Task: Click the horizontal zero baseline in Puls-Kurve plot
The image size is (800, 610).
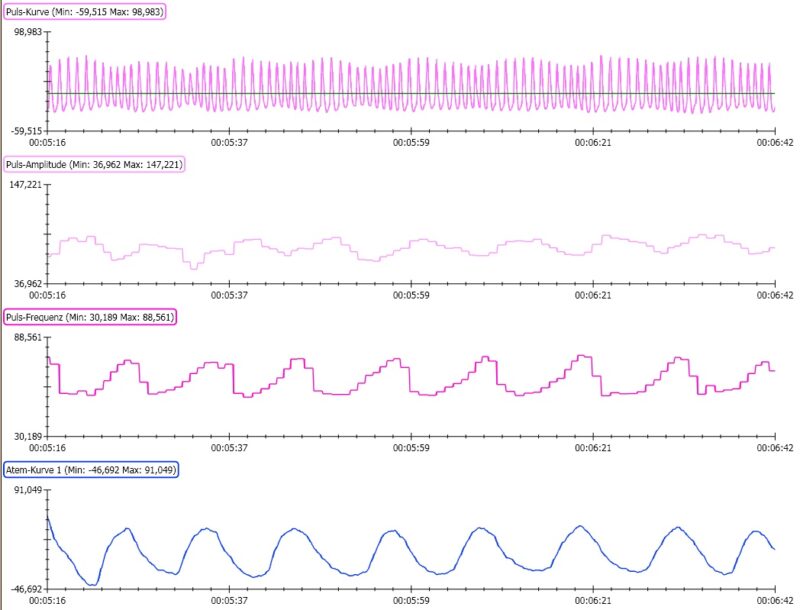Action: [x=400, y=93]
